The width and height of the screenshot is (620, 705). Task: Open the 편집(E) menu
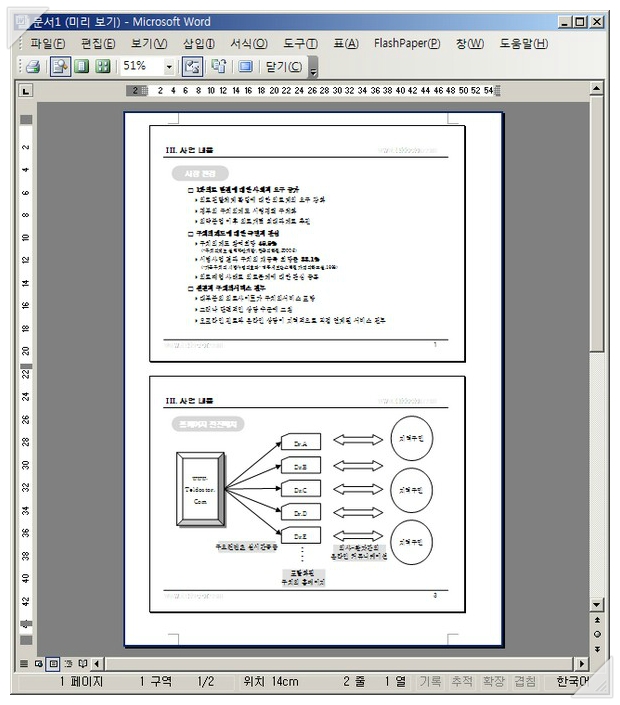coord(98,43)
